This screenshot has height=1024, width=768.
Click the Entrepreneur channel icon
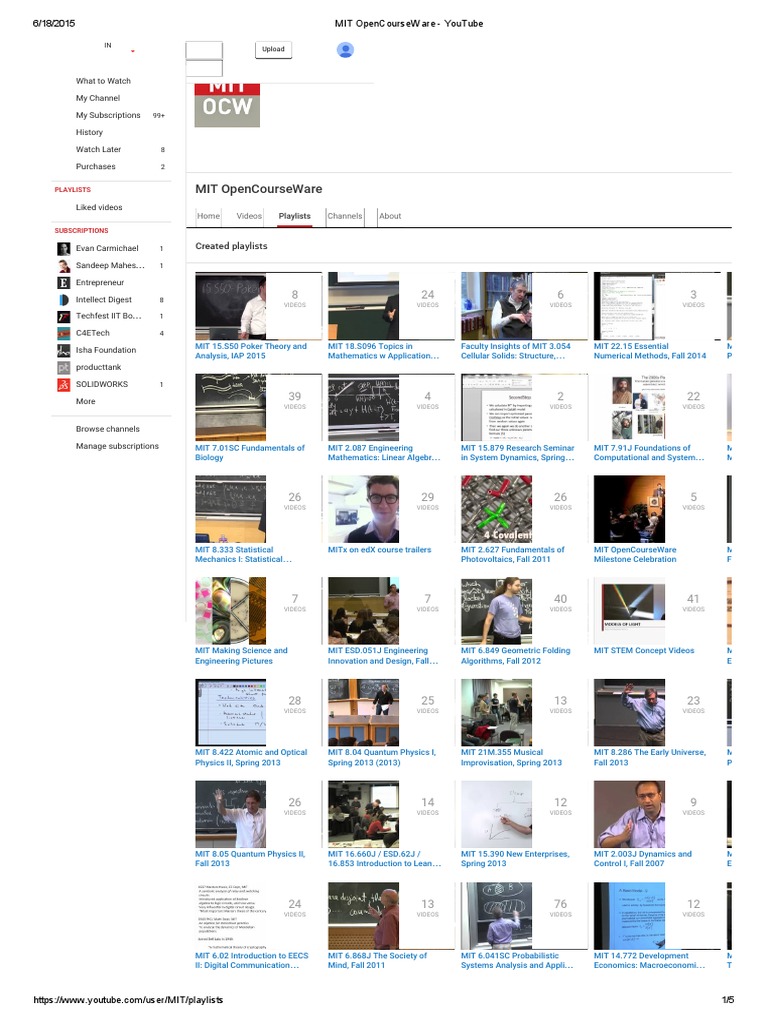(63, 283)
